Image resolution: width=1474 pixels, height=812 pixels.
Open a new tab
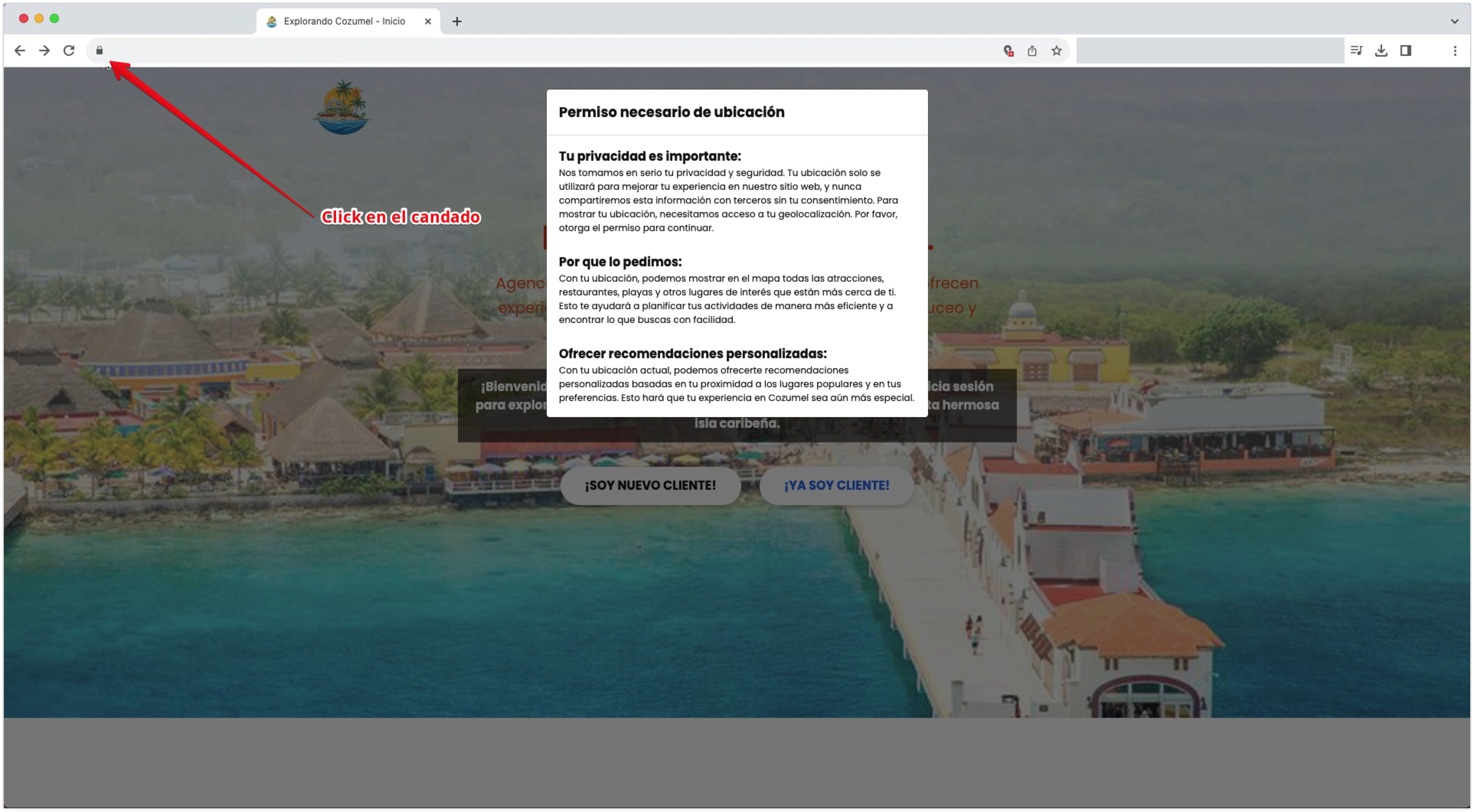coord(457,21)
